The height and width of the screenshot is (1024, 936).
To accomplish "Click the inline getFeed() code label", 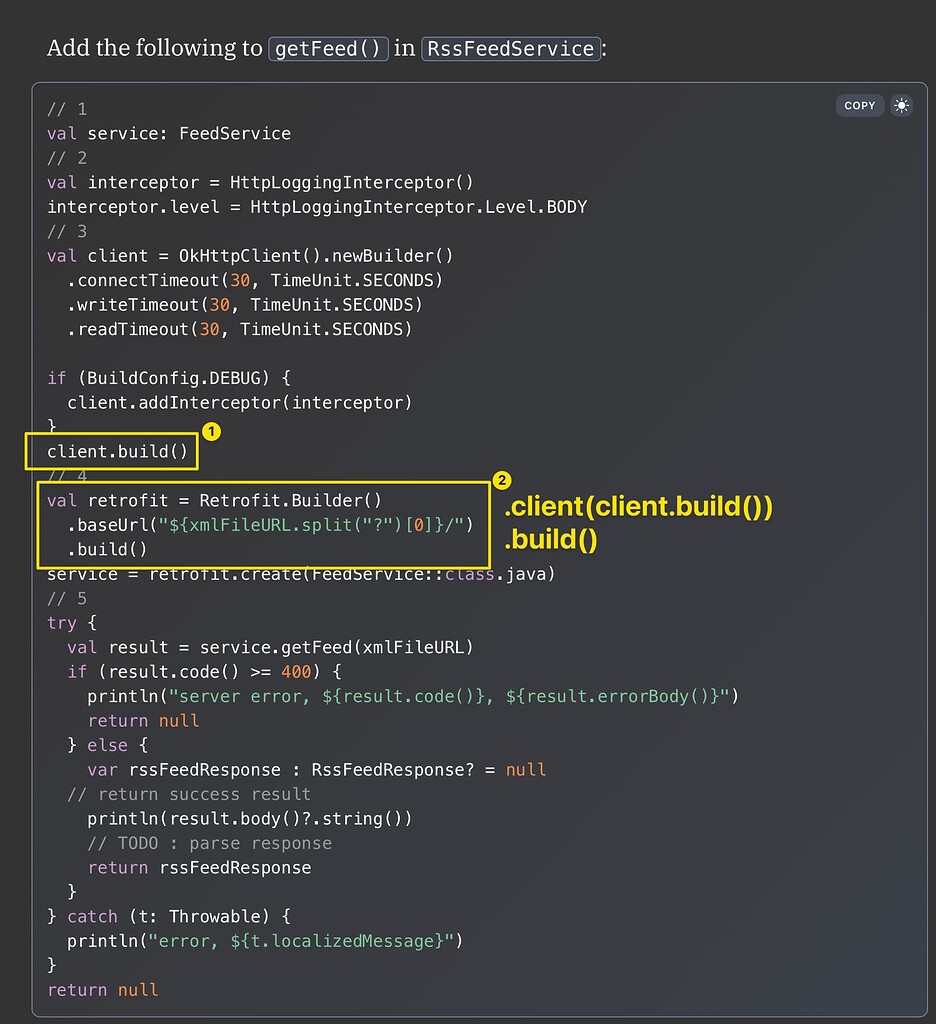I will tap(328, 49).
